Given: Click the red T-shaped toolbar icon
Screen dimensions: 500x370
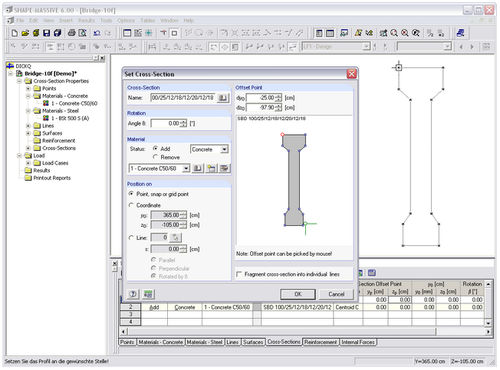Looking at the screenshot, I should pos(163,33).
